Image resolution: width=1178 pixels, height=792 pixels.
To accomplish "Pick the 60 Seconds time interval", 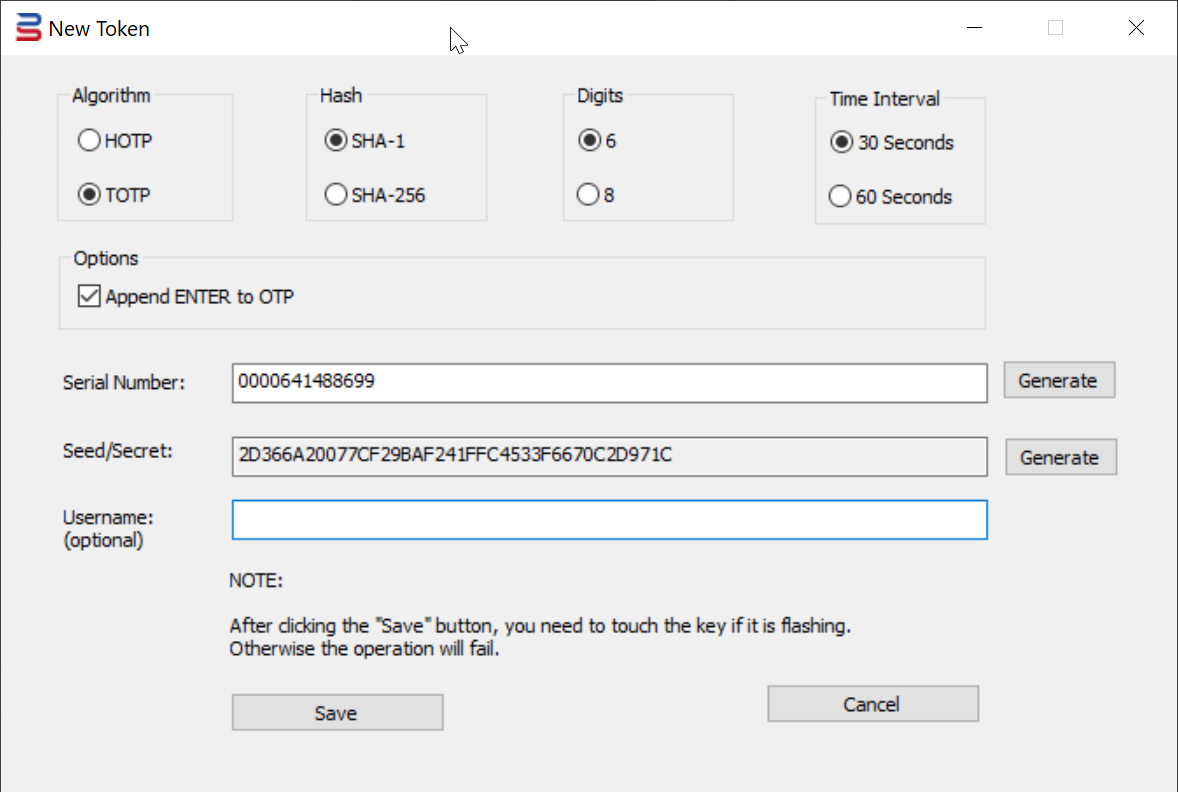I will click(x=841, y=197).
